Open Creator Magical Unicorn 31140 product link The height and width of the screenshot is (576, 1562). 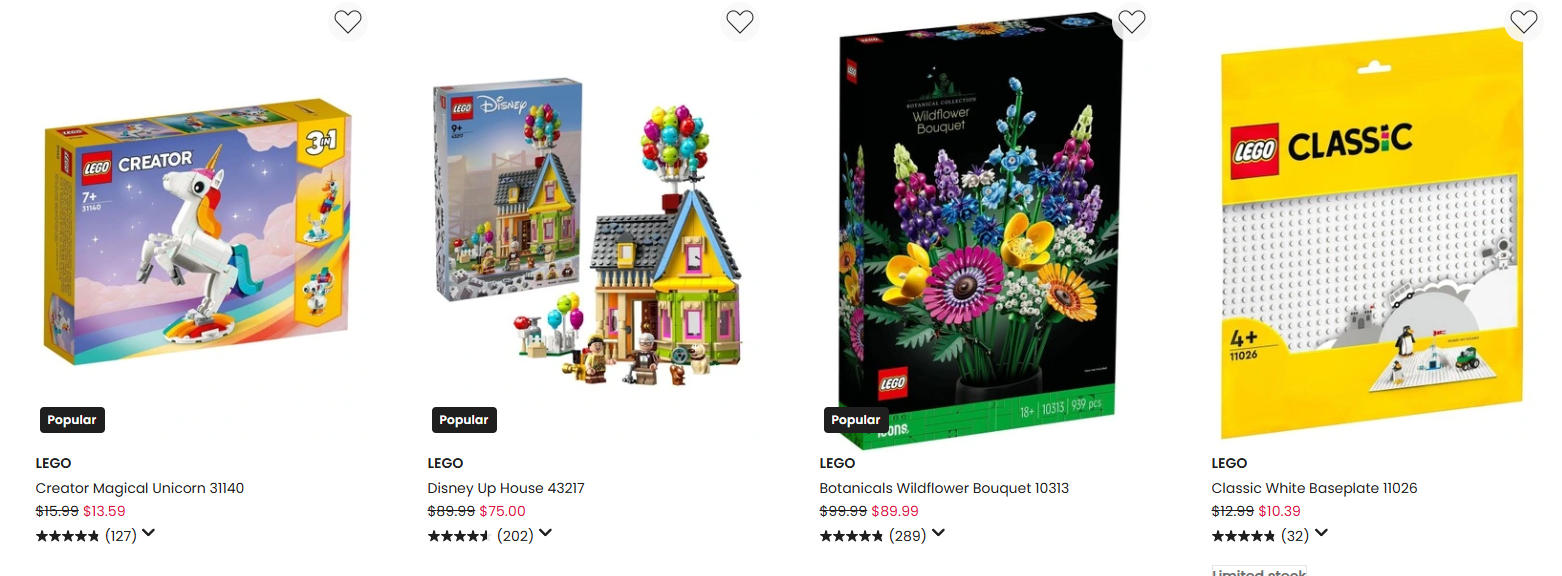[x=140, y=488]
